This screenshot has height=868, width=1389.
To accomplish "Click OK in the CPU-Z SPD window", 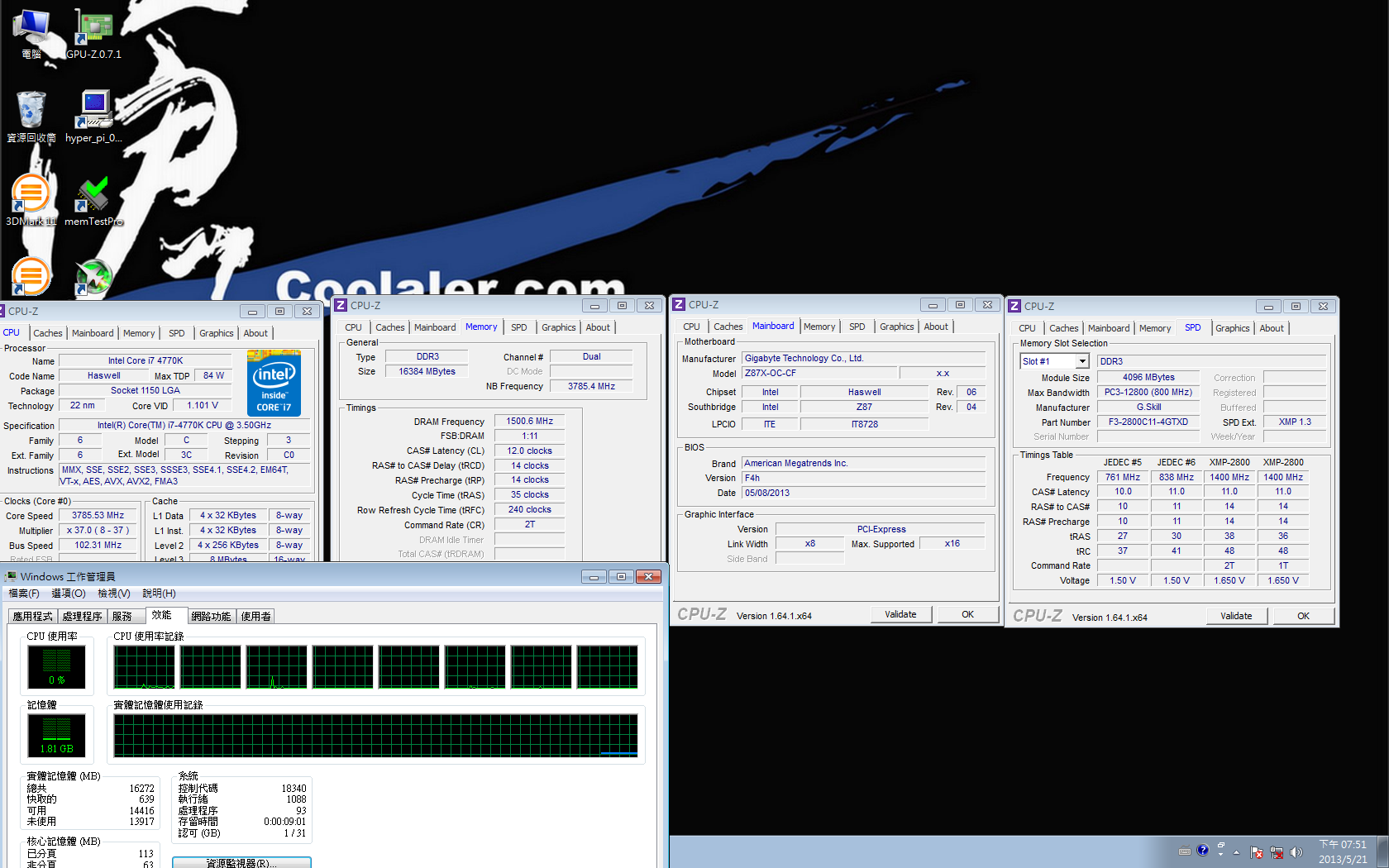I will coord(1304,616).
